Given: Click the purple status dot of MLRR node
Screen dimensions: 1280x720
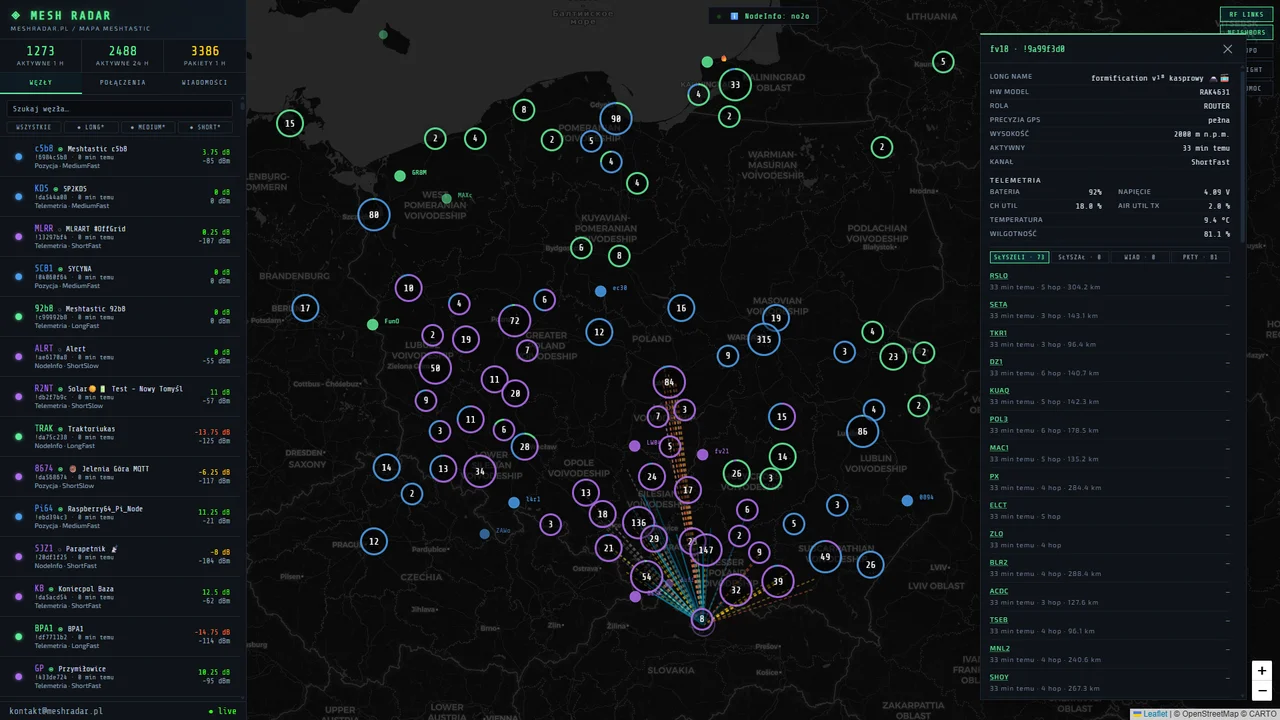Looking at the screenshot, I should 18,236.
